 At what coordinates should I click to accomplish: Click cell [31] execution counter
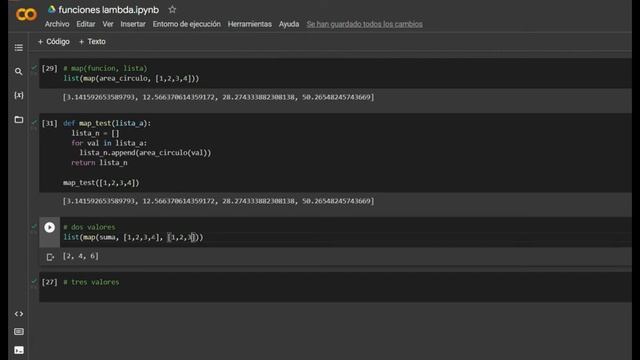pyautogui.click(x=49, y=123)
